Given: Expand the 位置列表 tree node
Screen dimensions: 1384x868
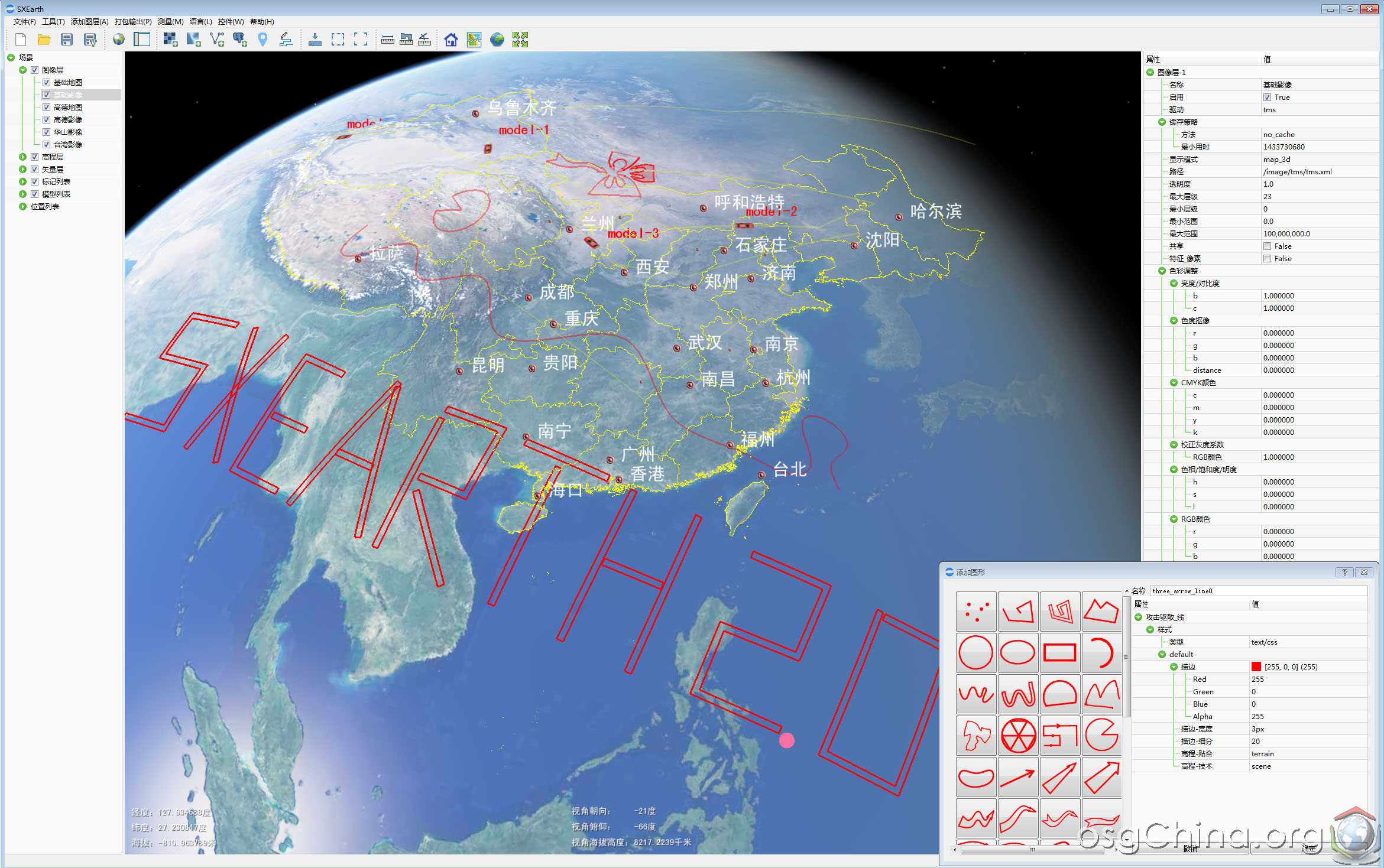Looking at the screenshot, I should click(23, 206).
